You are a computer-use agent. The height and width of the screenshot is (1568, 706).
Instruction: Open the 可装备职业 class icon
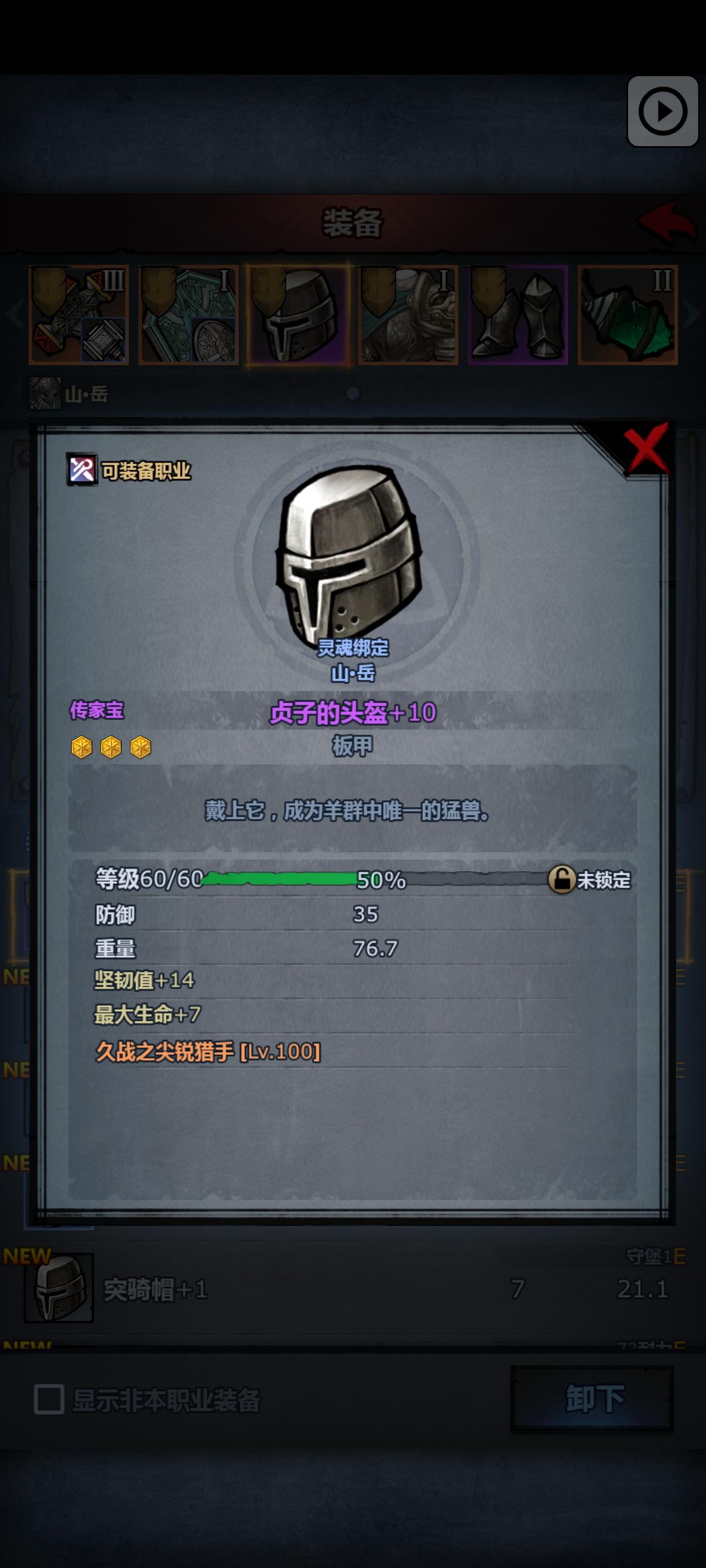[x=82, y=470]
